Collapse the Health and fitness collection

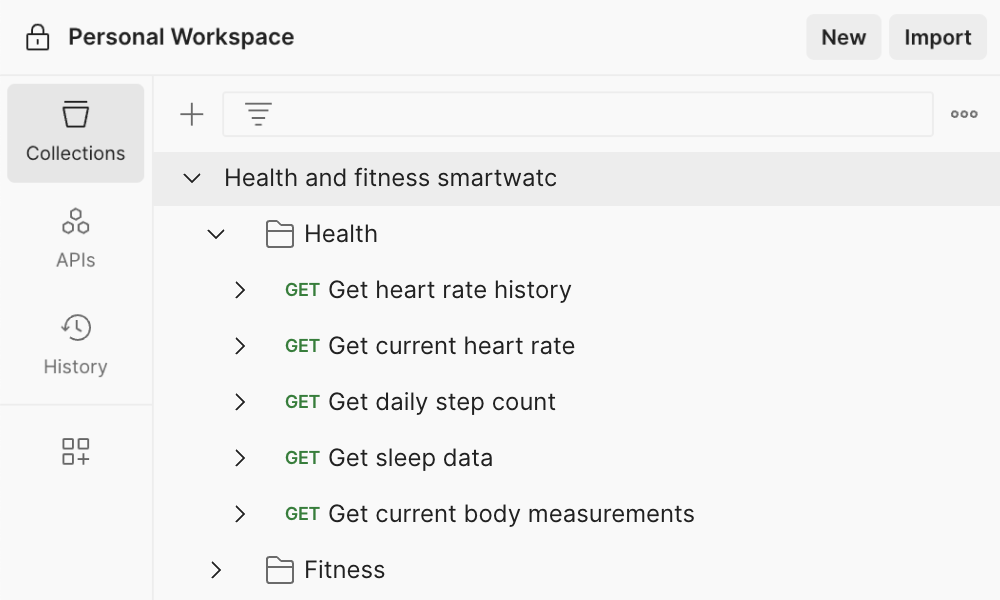coord(192,178)
